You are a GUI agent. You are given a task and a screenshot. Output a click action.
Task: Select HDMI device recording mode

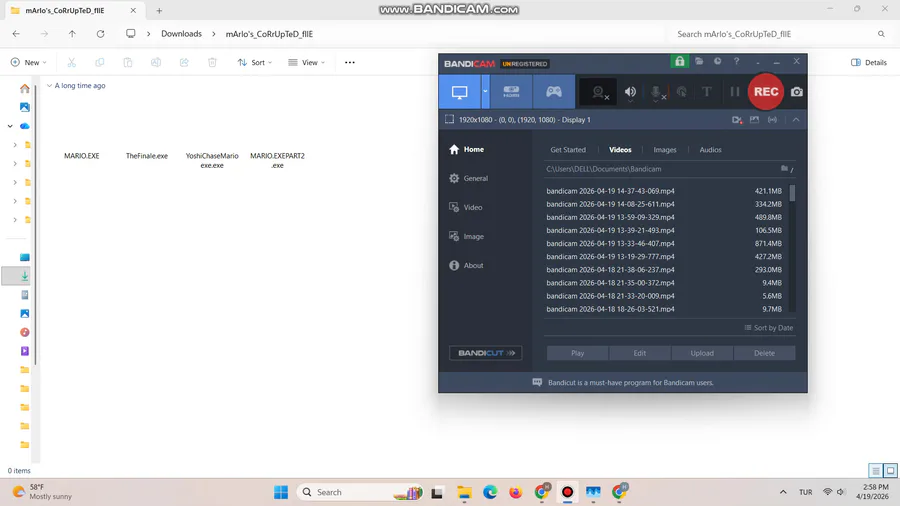click(511, 92)
